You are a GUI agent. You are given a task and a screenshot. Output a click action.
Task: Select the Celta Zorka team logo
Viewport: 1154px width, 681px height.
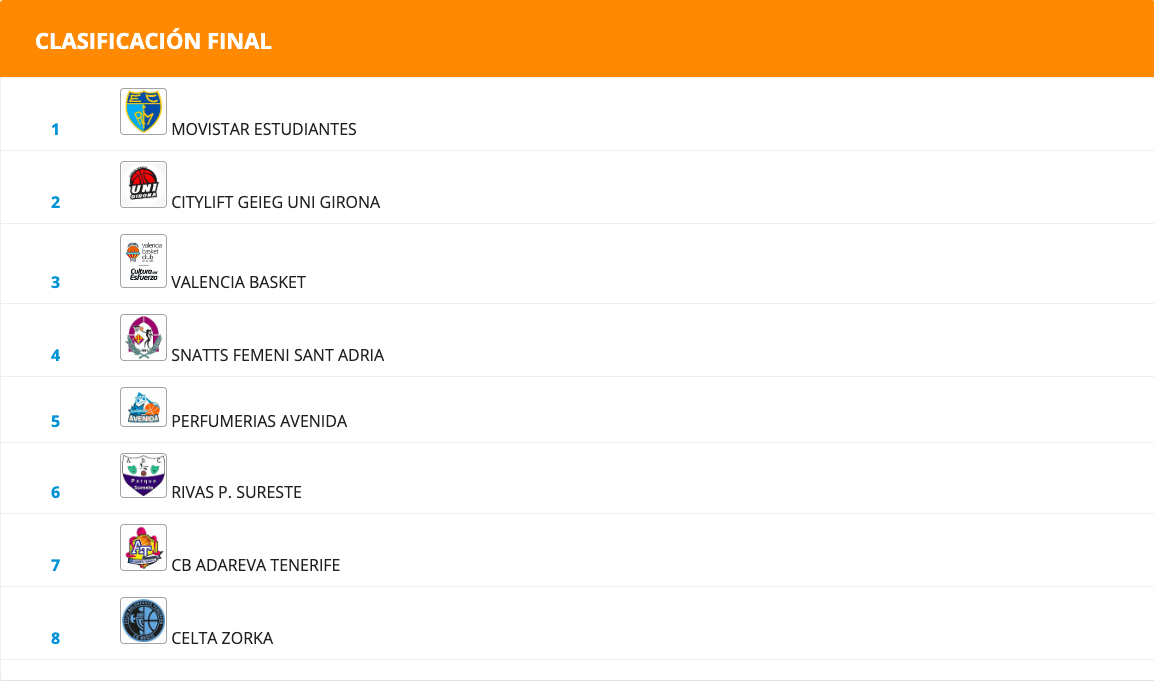143,620
